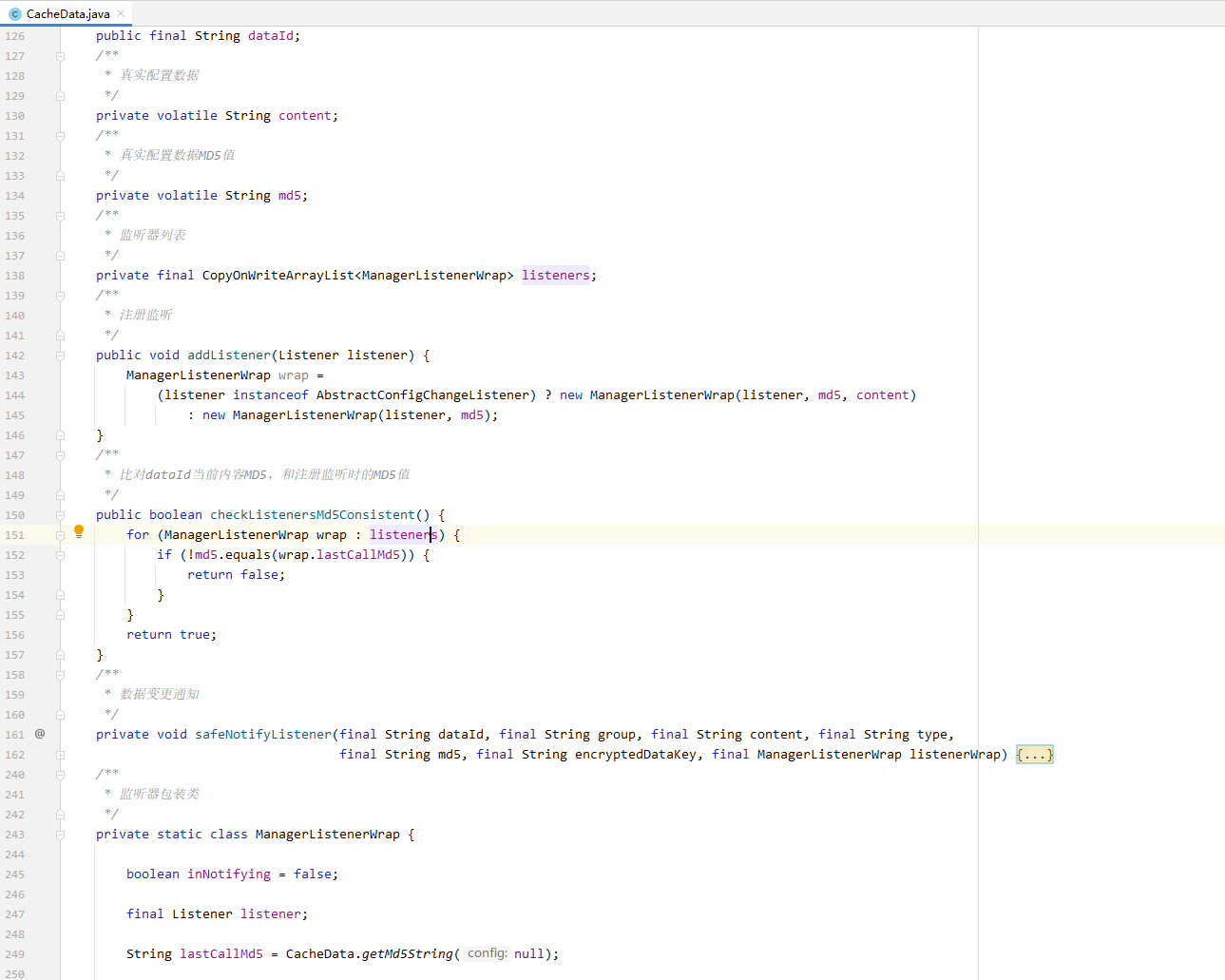This screenshot has height=980, width=1225.
Task: Click the getMd5String method call
Action: tap(408, 953)
